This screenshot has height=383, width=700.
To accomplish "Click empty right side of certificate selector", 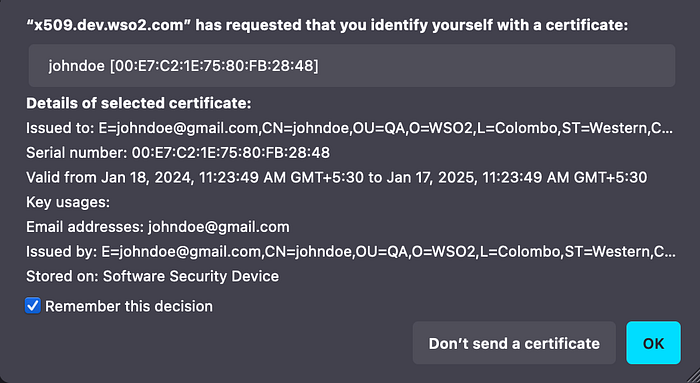I will [x=496, y=66].
